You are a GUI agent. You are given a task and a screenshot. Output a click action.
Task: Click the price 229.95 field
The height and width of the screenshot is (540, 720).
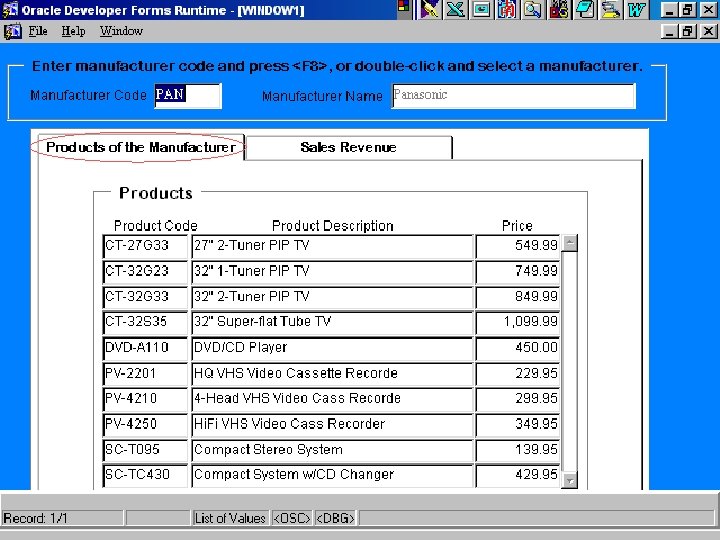click(518, 374)
